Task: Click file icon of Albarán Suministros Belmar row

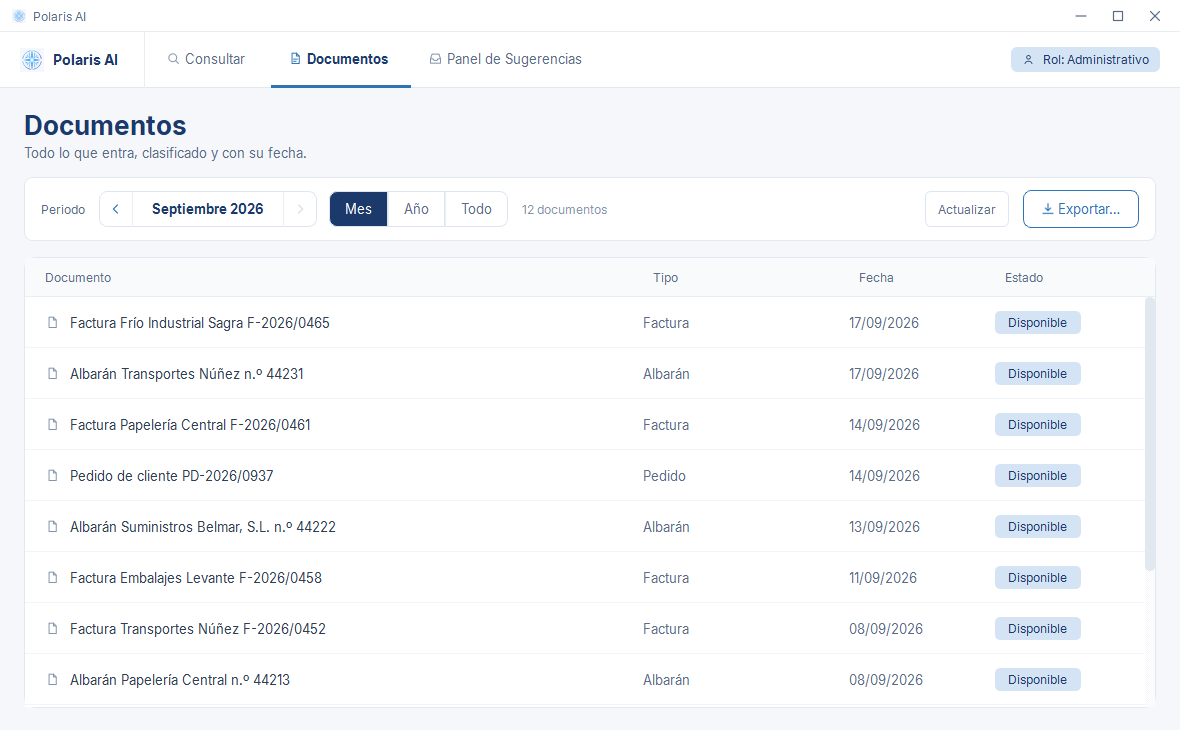Action: pos(53,527)
